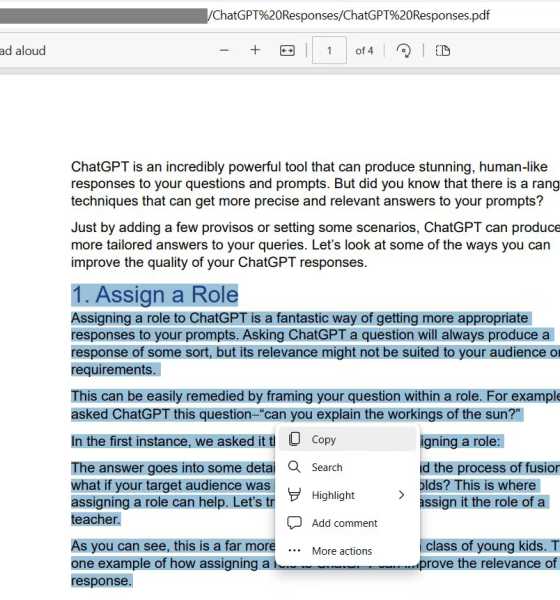Click the text 'Just by adding a few provisos'
The image size is (560, 600).
(162, 227)
